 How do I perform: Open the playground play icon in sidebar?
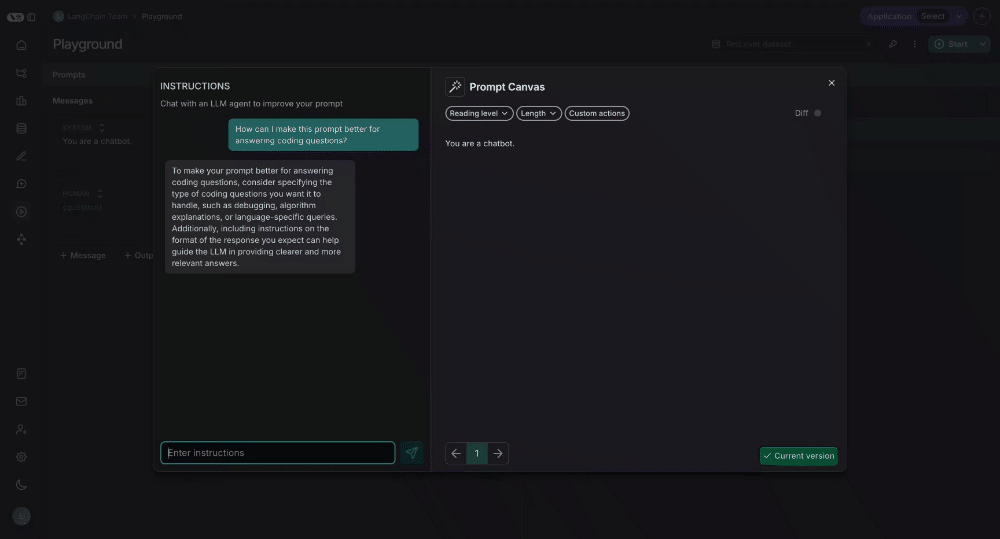(x=22, y=212)
